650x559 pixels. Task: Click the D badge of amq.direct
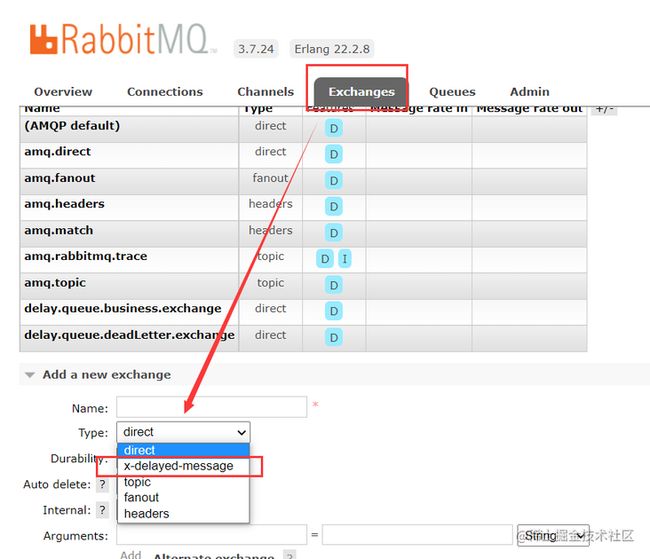click(x=334, y=154)
